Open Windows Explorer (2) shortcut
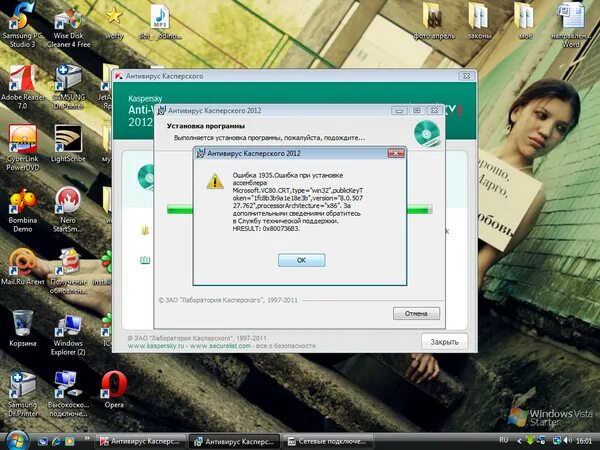Viewport: 600px width, 450px height. (x=68, y=335)
